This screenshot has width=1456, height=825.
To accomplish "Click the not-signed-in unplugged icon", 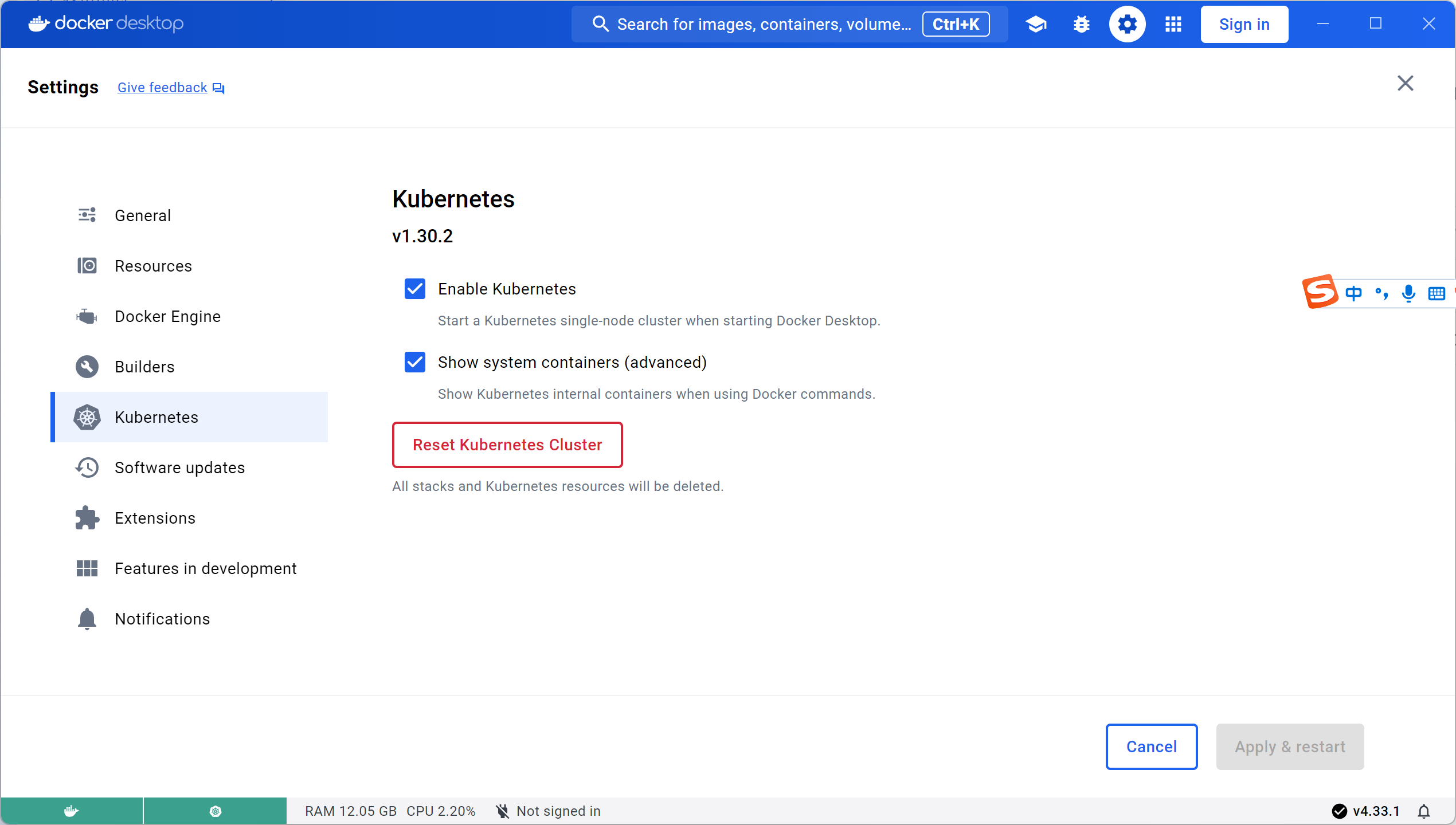I will pyautogui.click(x=502, y=811).
